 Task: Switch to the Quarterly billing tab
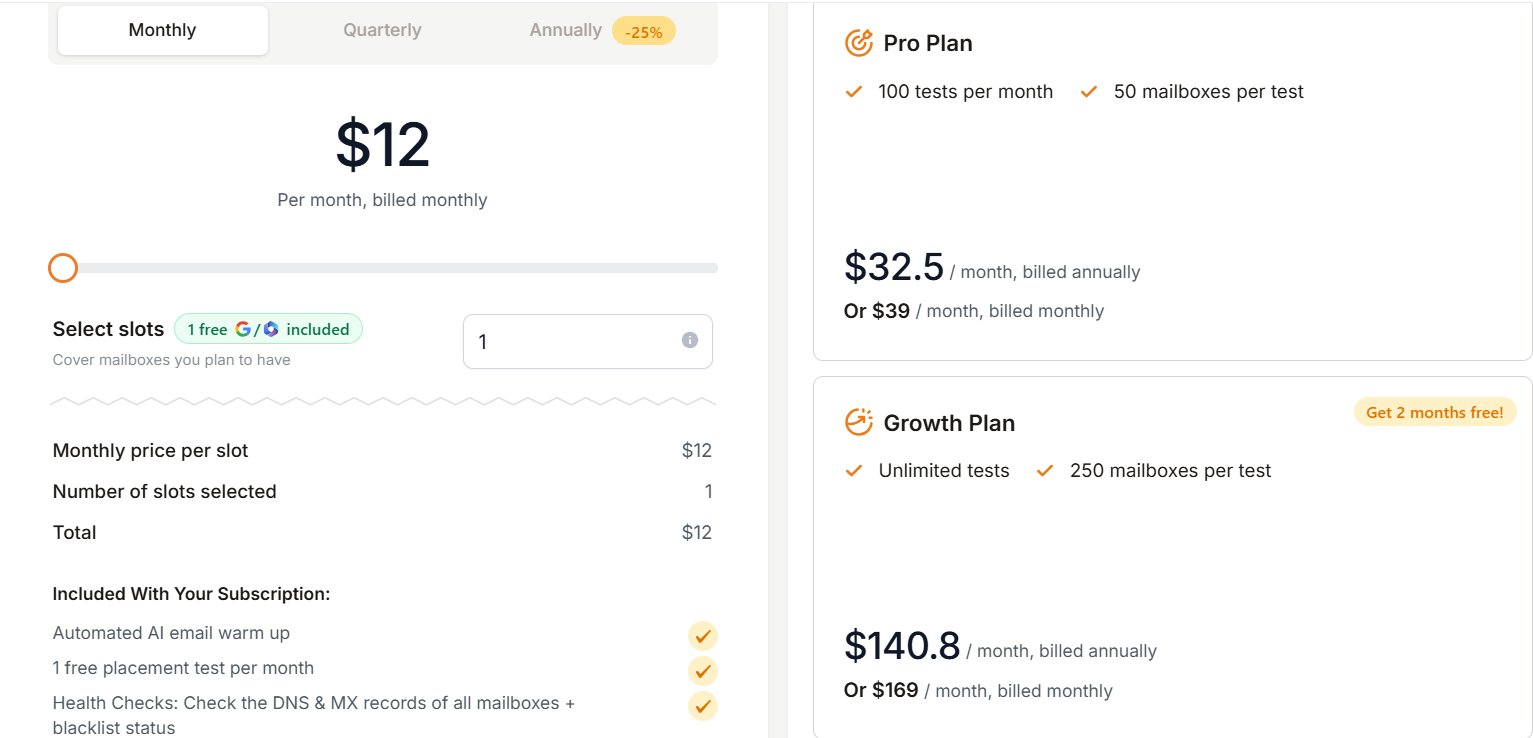coord(382,29)
